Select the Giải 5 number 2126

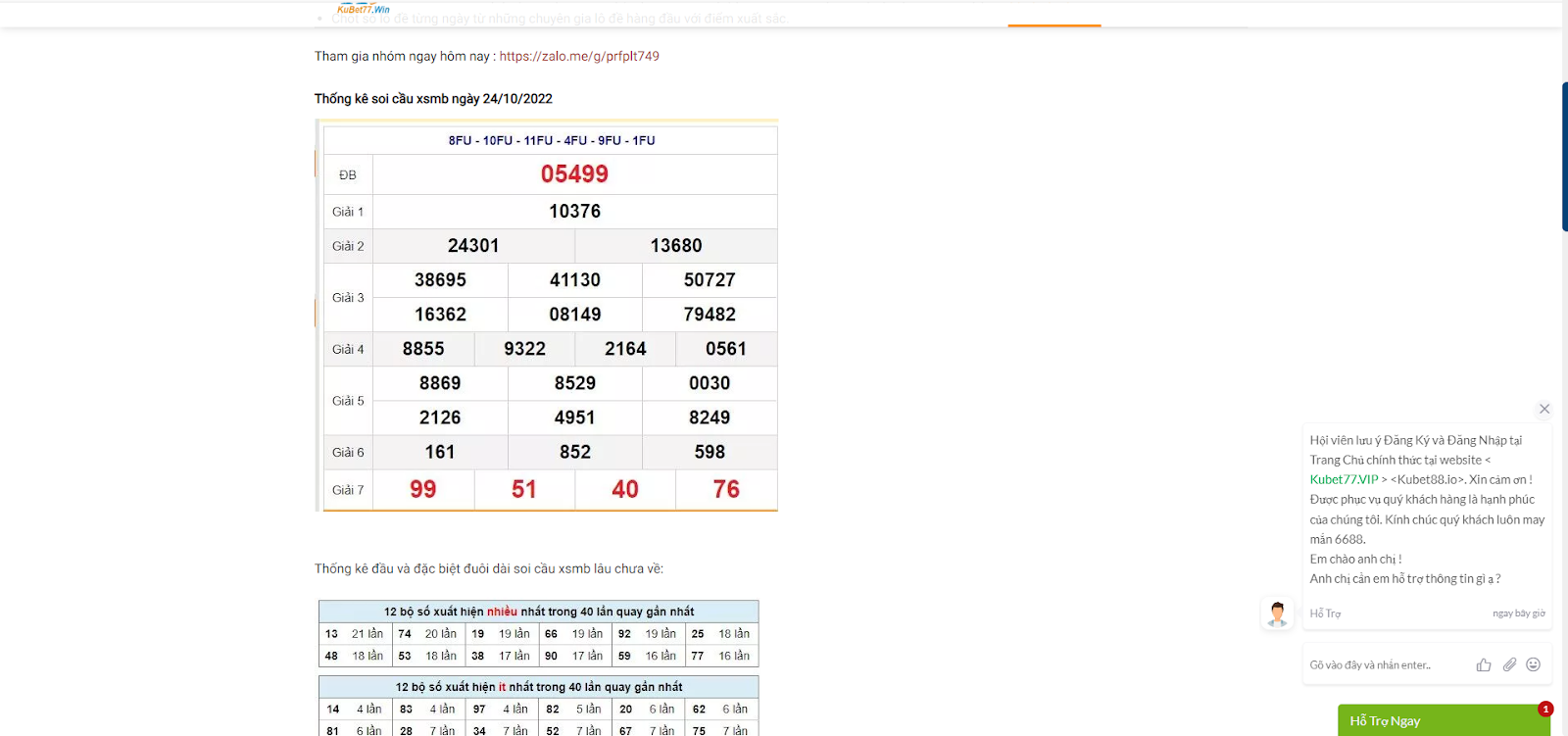click(x=440, y=417)
